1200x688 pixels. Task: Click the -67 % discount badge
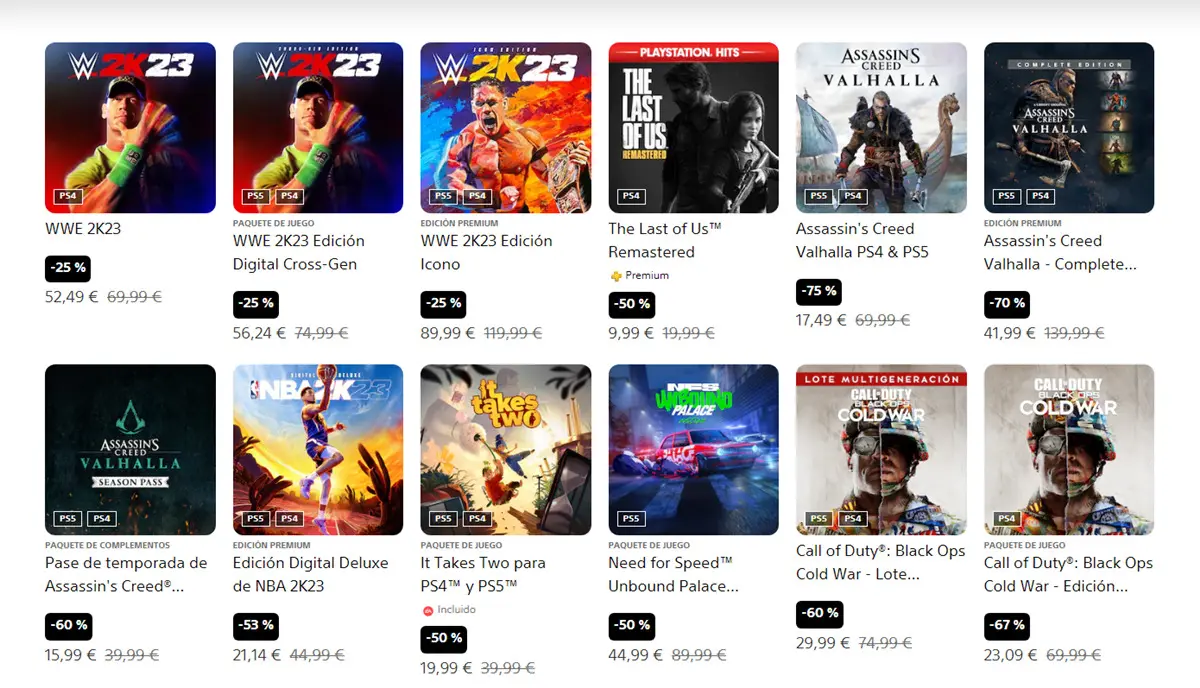click(1006, 626)
